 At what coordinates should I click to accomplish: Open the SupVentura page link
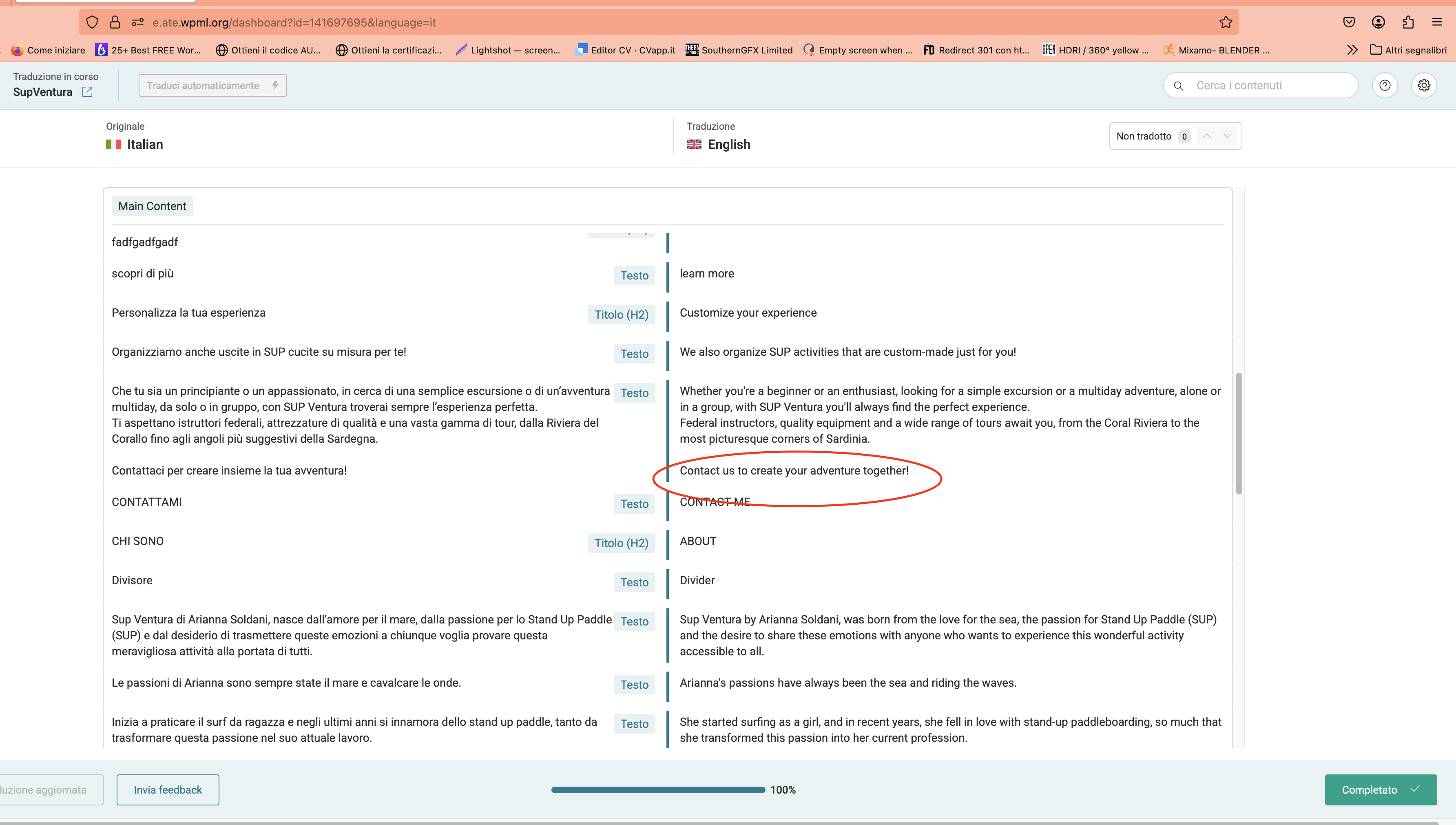42,92
